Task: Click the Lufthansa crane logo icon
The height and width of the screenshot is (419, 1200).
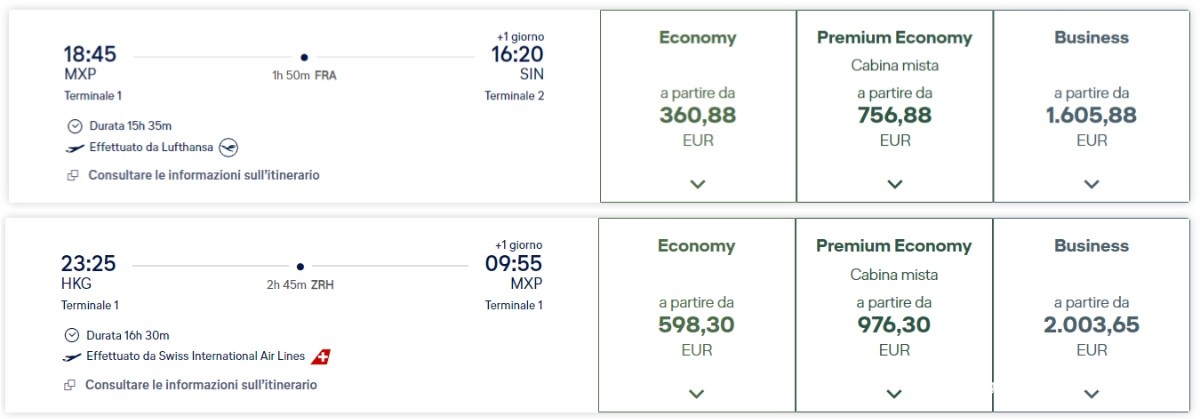Action: point(229,147)
